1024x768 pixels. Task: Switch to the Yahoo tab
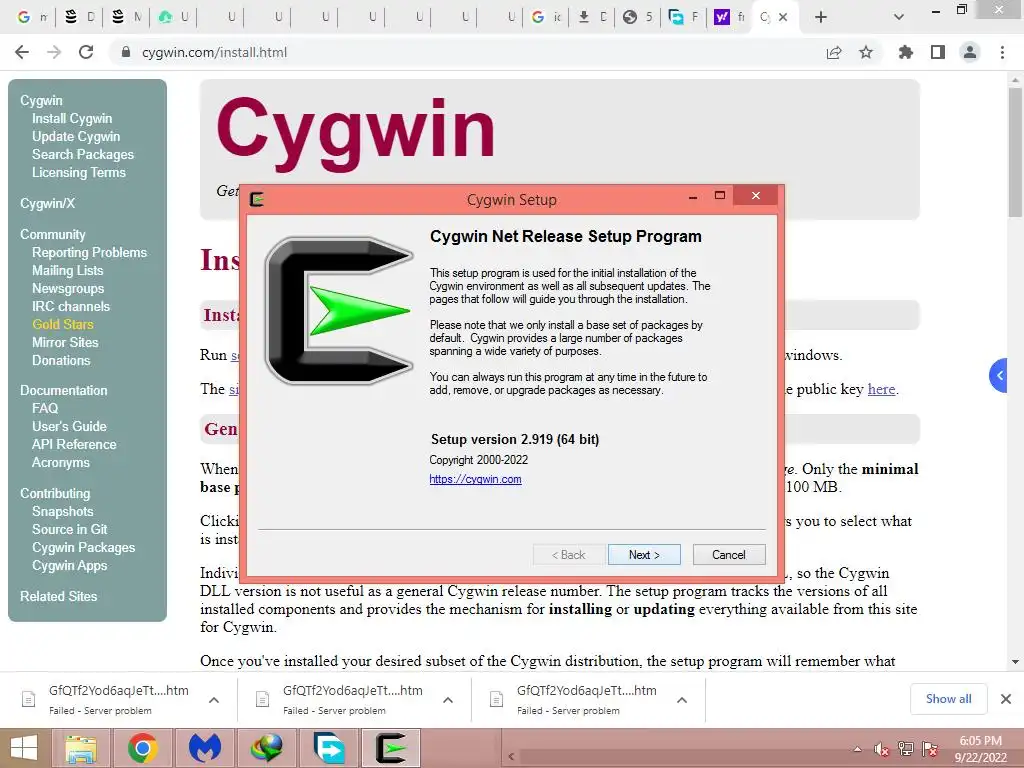(729, 17)
